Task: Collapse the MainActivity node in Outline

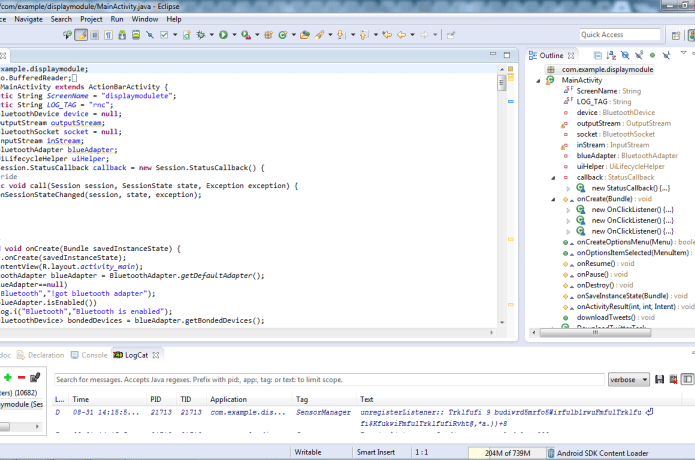Action: pyautogui.click(x=539, y=80)
